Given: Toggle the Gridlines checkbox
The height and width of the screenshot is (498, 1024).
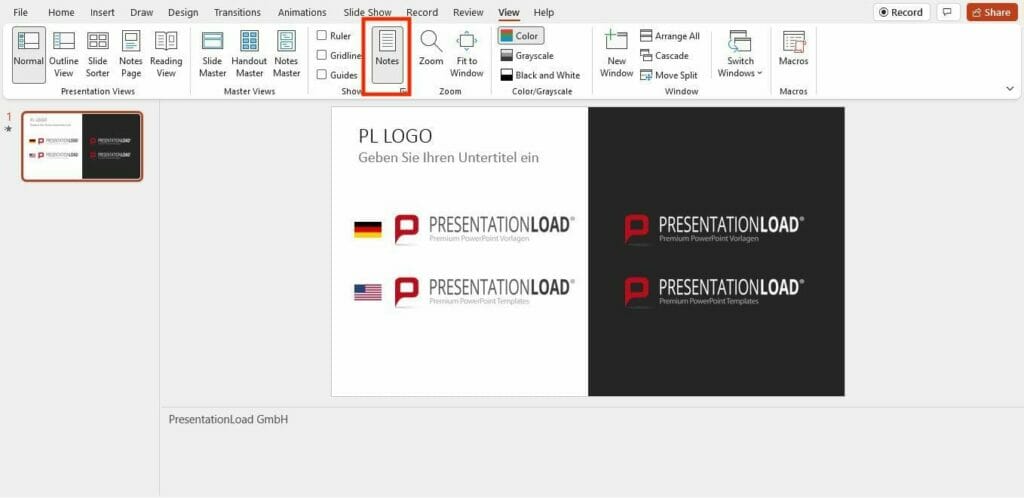Looking at the screenshot, I should coord(322,55).
